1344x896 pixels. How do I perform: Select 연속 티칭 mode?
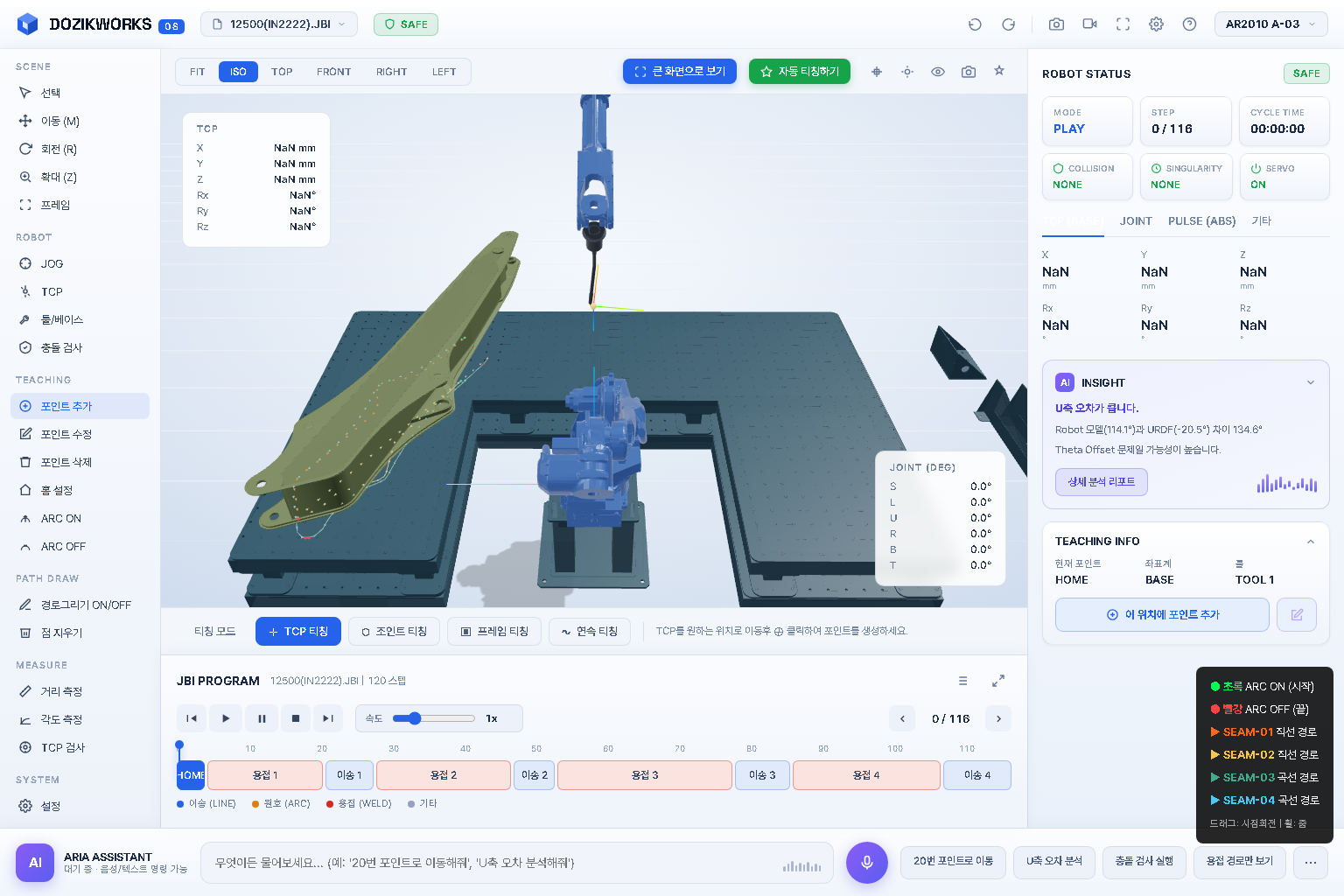pos(590,631)
